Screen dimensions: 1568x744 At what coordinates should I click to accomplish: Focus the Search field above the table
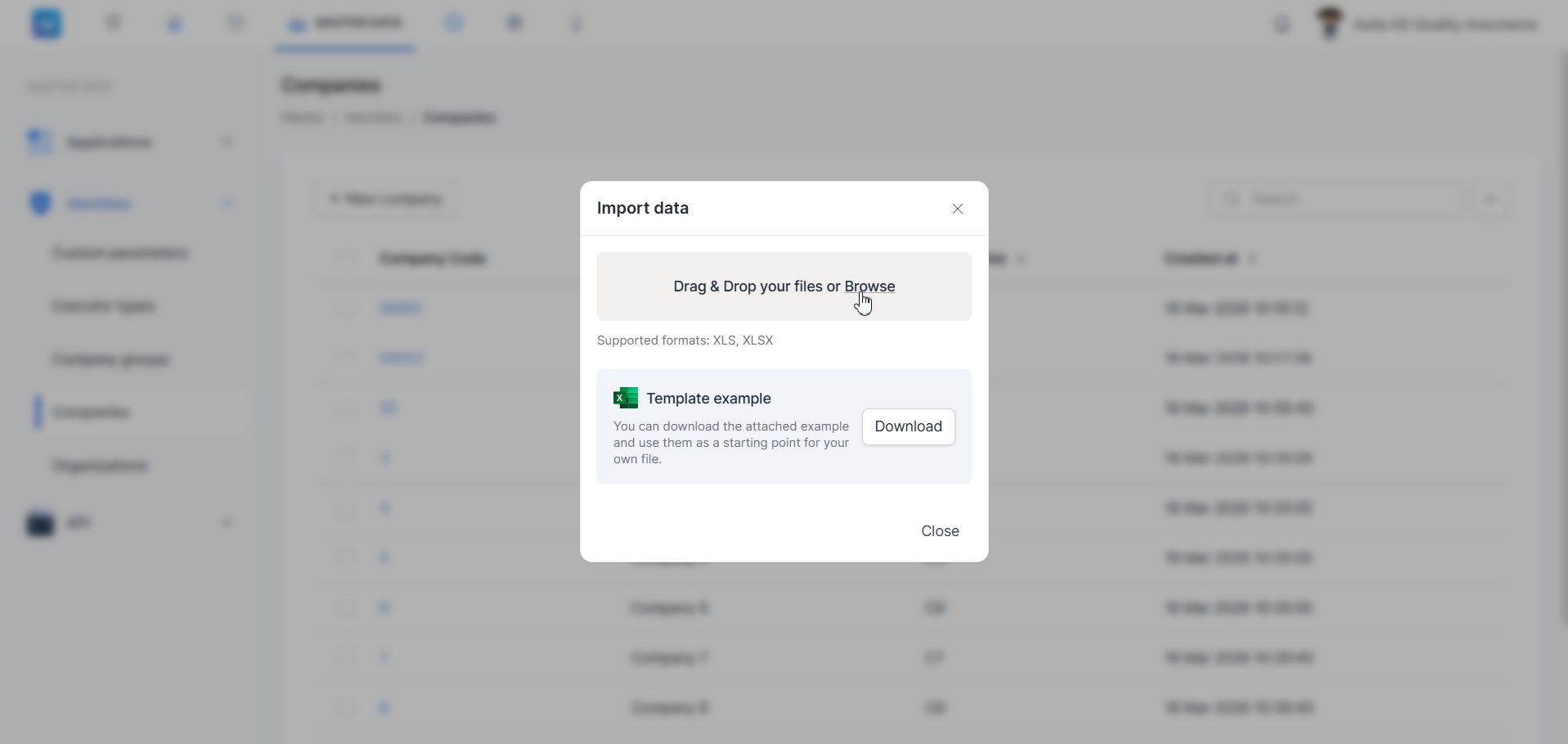pos(1338,199)
